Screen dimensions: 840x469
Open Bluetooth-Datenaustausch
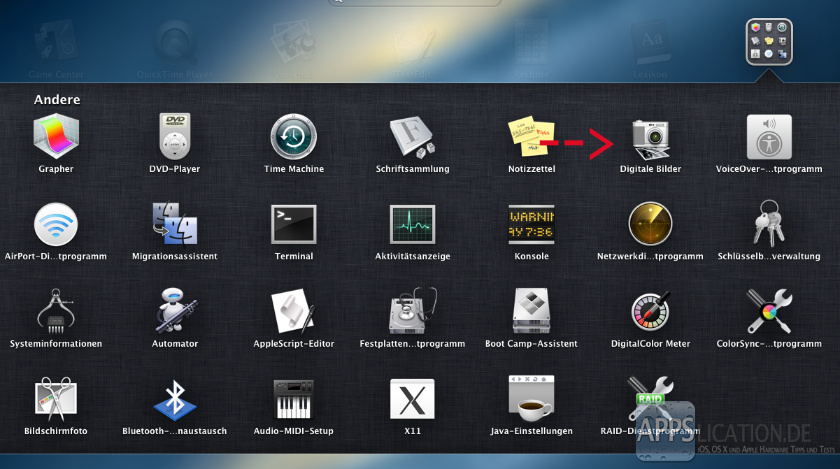[x=175, y=399]
